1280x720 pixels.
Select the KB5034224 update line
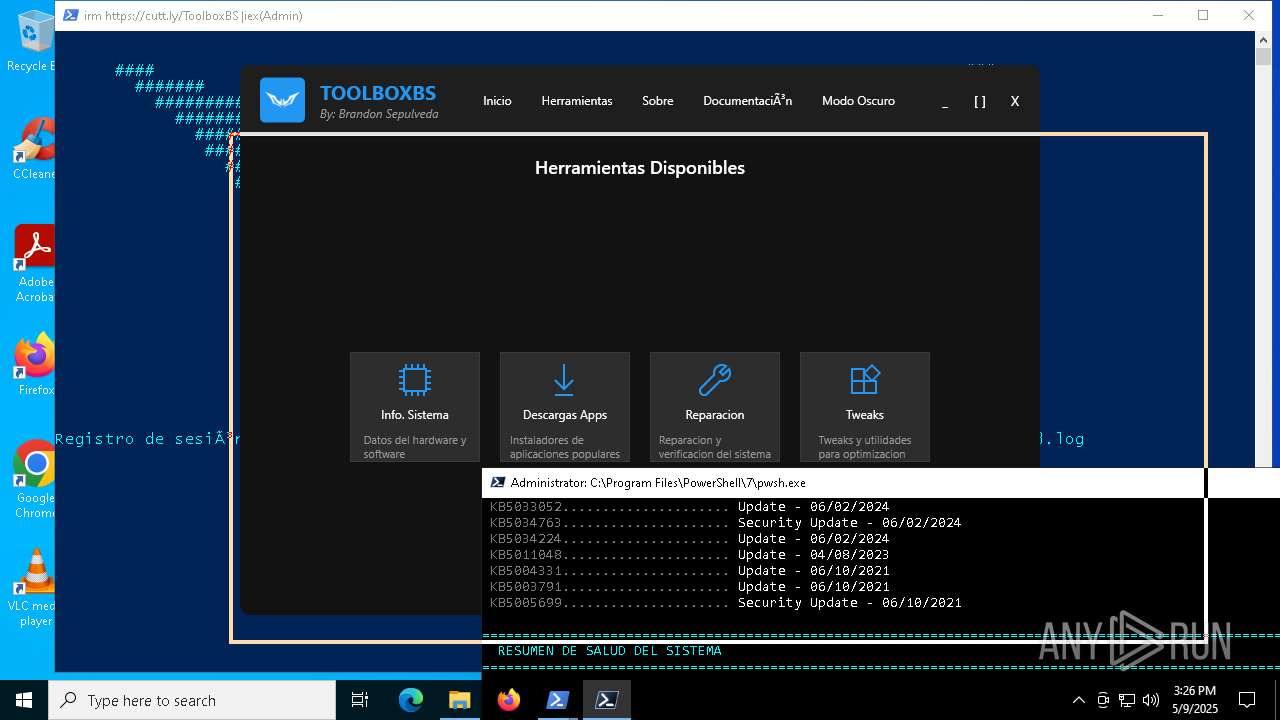(x=689, y=538)
